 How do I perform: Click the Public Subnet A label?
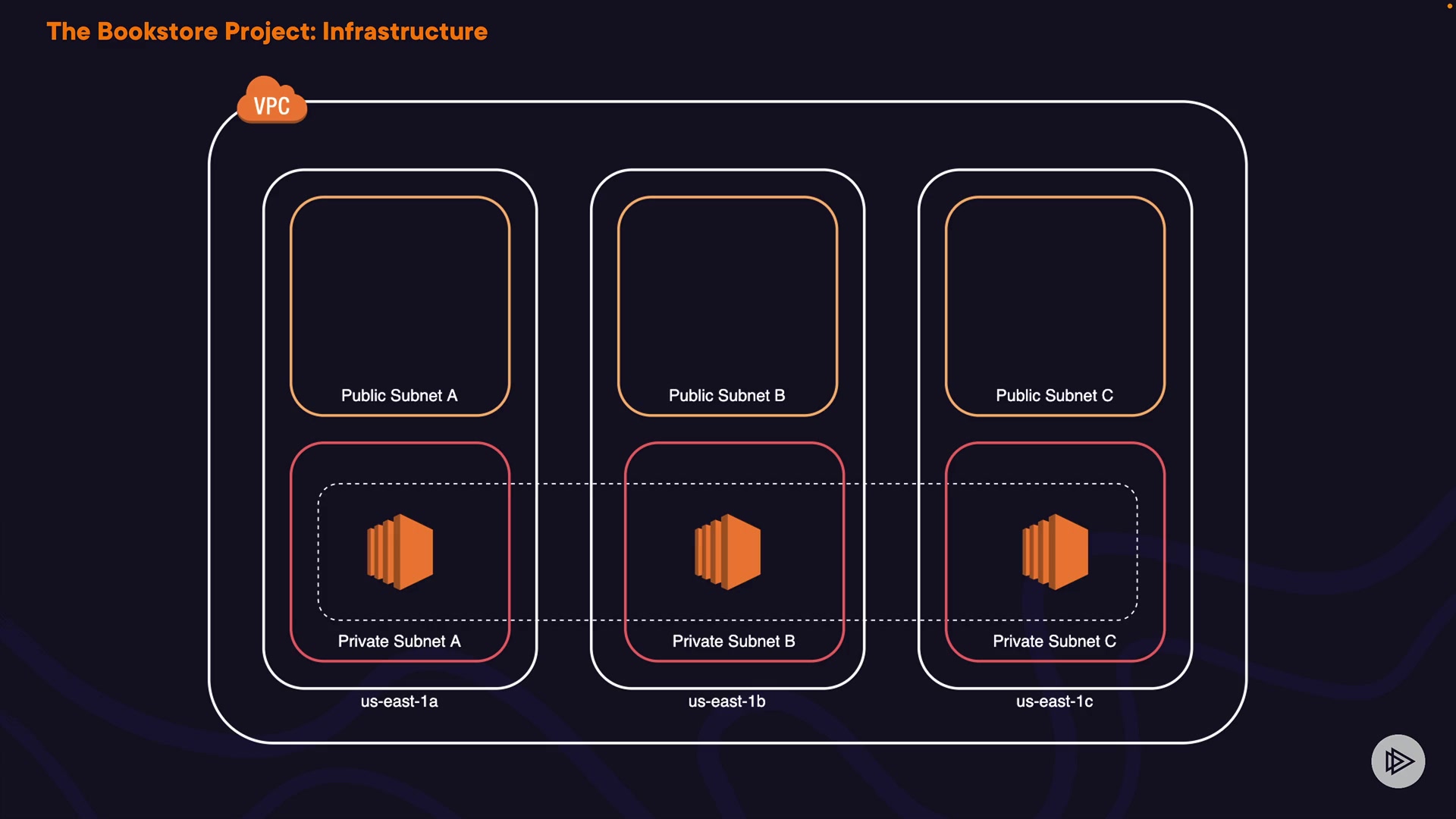tap(399, 396)
